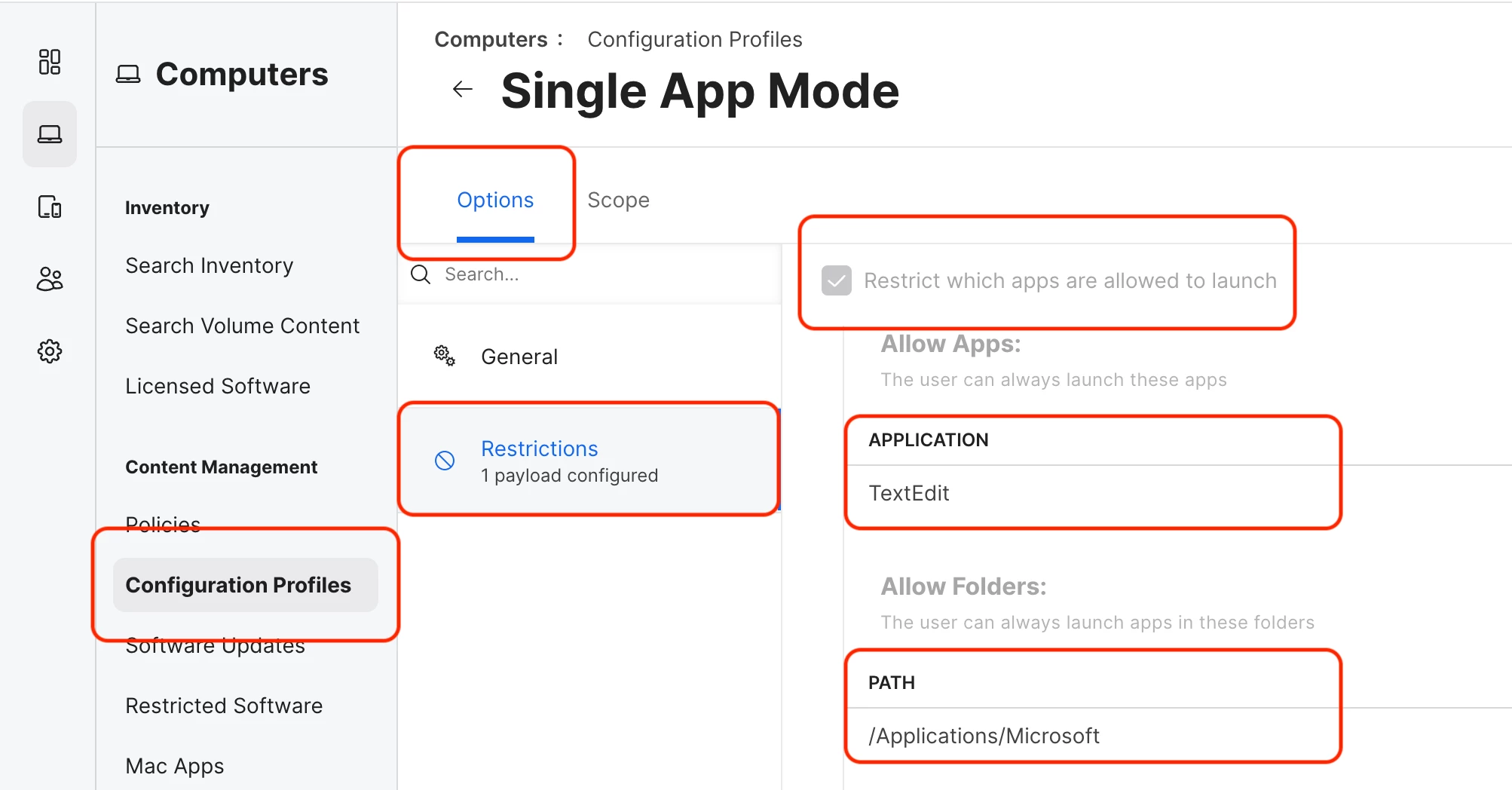Click the Restrictions prohibited-sign icon
This screenshot has height=790, width=1512.
(x=445, y=461)
